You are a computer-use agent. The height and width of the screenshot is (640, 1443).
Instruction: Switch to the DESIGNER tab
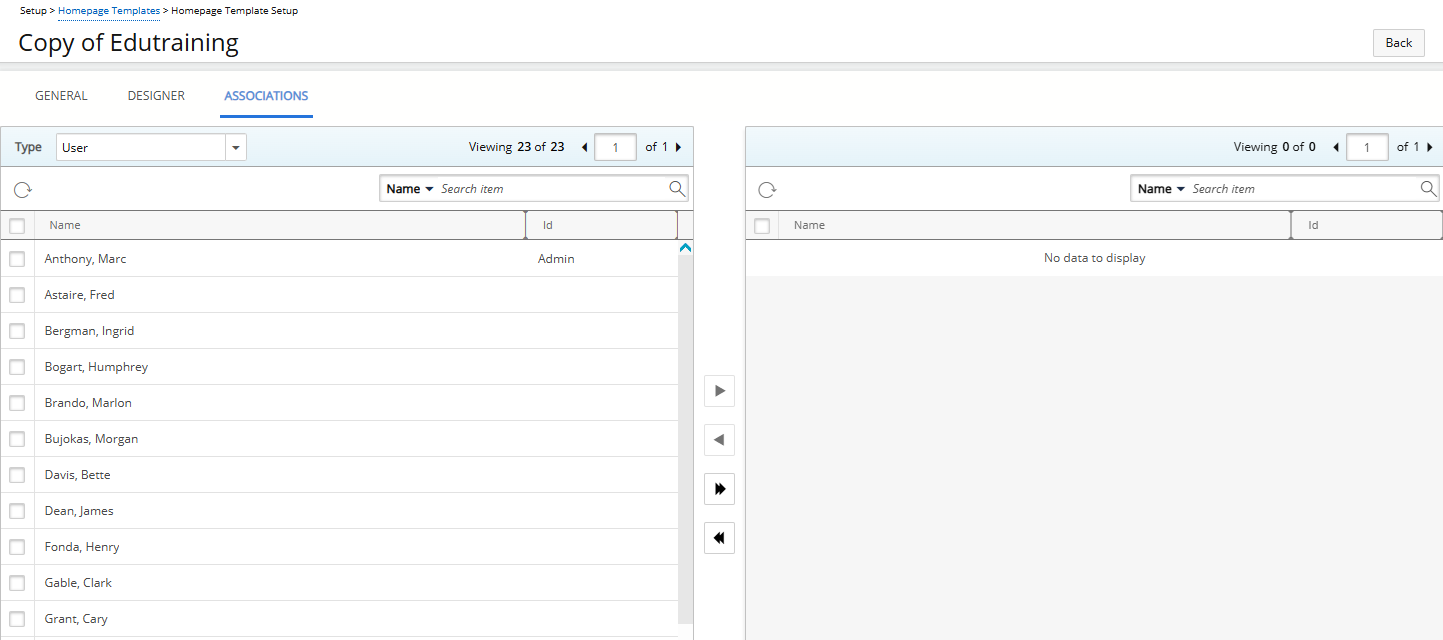point(156,95)
